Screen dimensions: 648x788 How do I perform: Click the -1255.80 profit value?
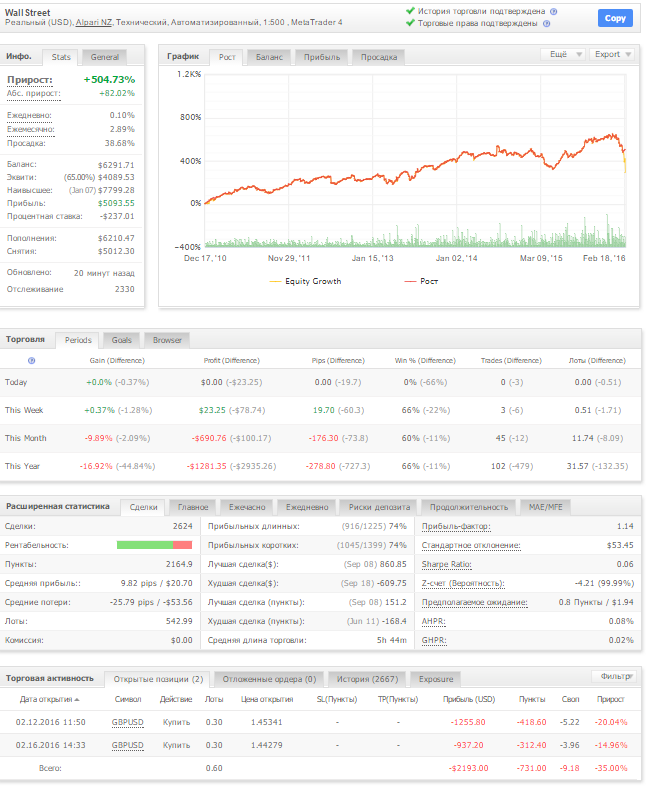tap(468, 722)
